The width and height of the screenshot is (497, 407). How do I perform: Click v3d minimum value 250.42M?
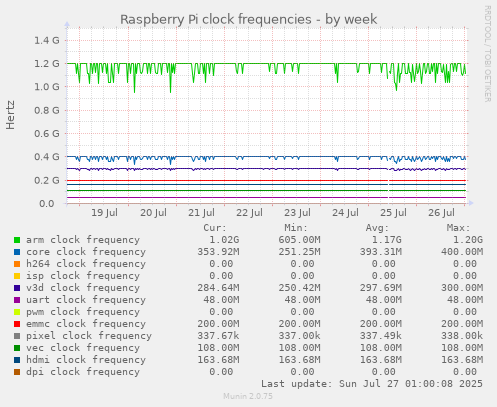(x=299, y=288)
